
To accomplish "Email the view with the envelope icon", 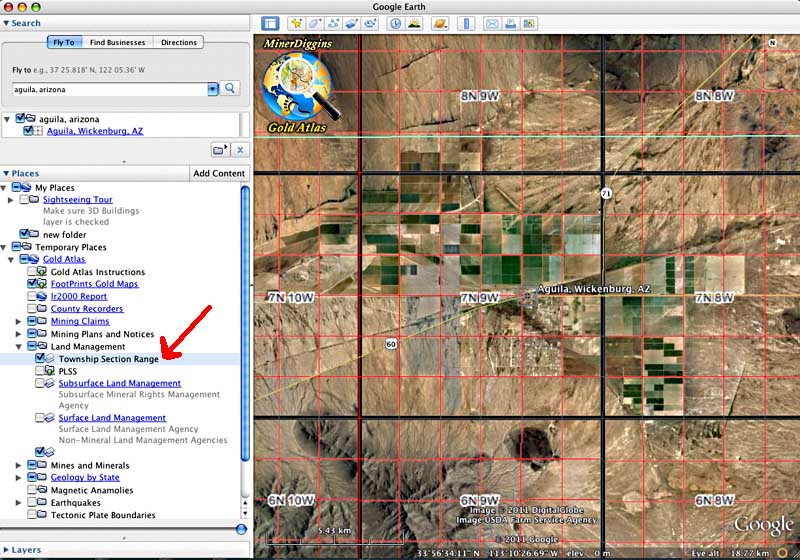I will point(491,23).
